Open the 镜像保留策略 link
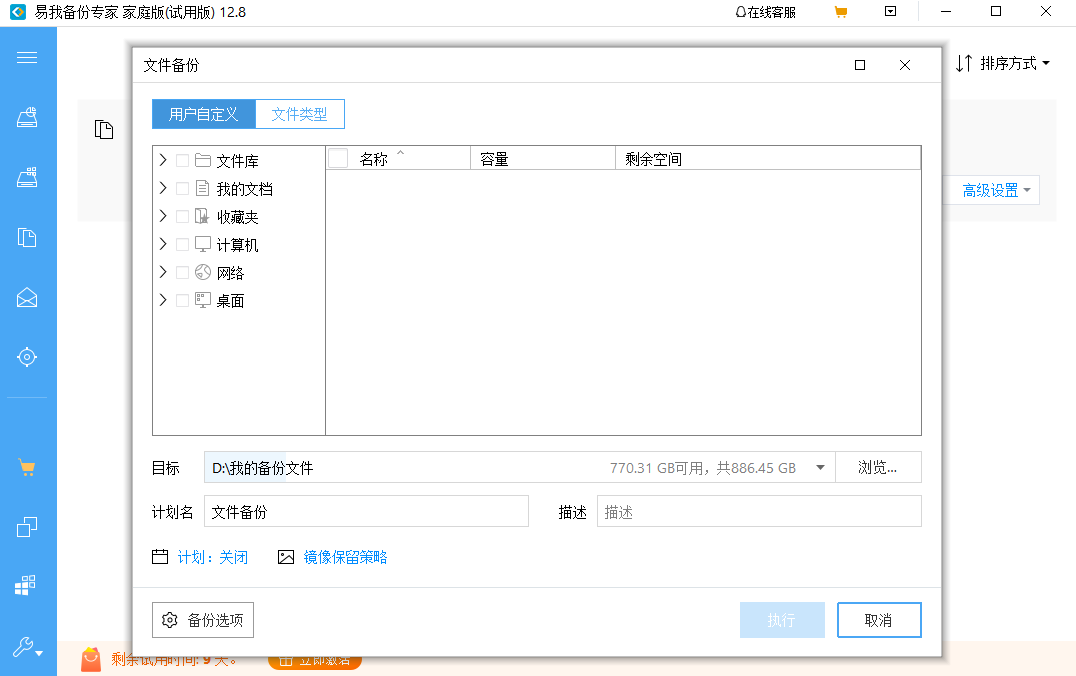The width and height of the screenshot is (1076, 676). [345, 557]
